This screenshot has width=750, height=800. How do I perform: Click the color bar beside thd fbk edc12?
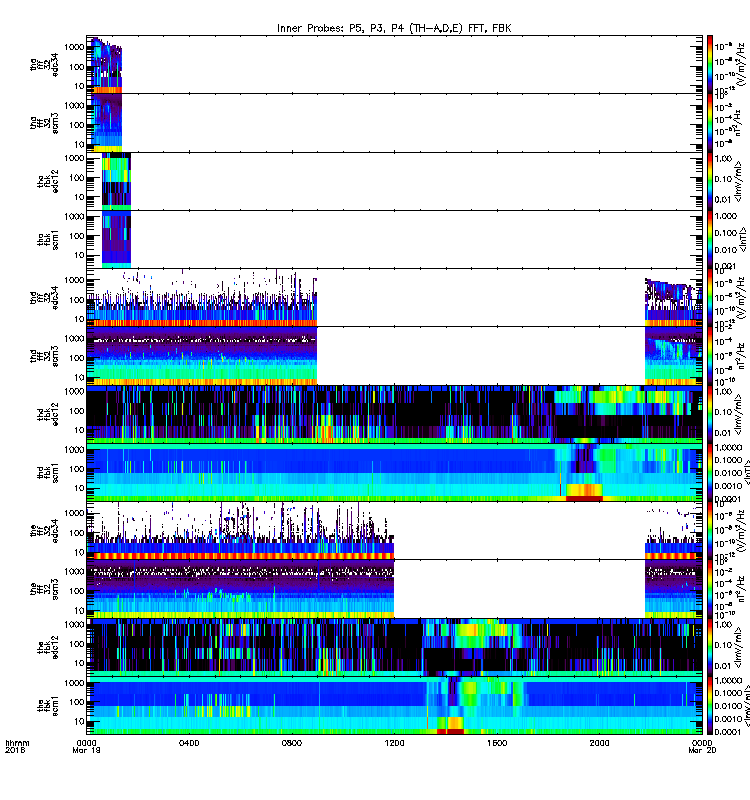(x=710, y=414)
